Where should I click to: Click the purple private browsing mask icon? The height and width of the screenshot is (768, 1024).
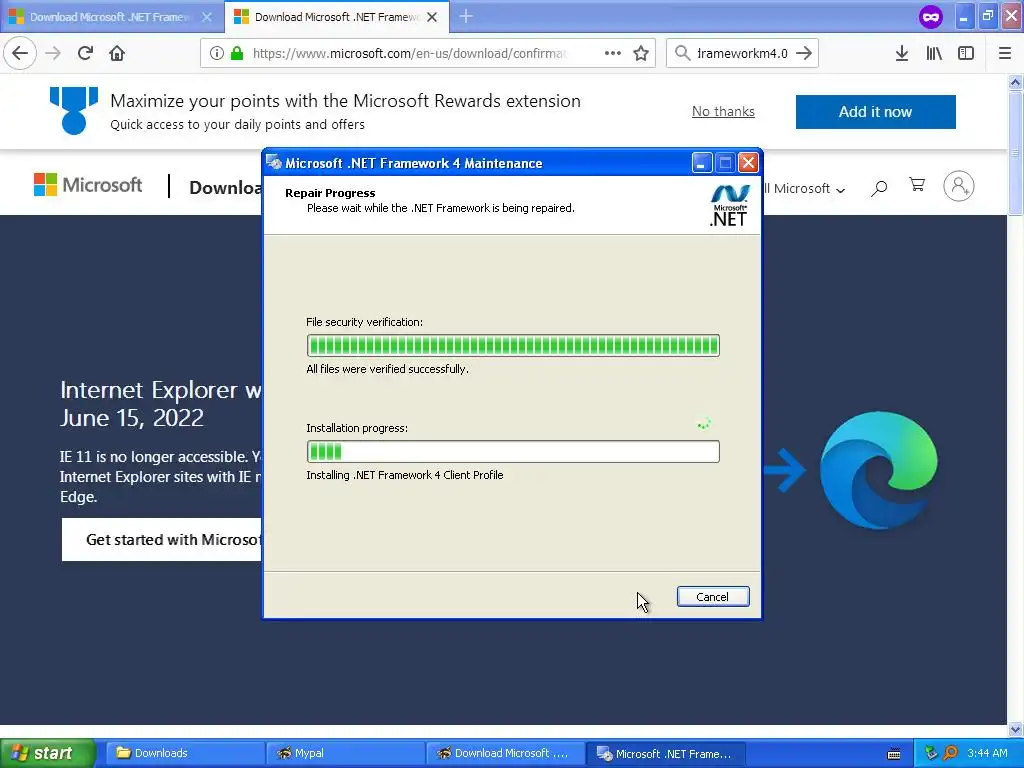point(931,16)
